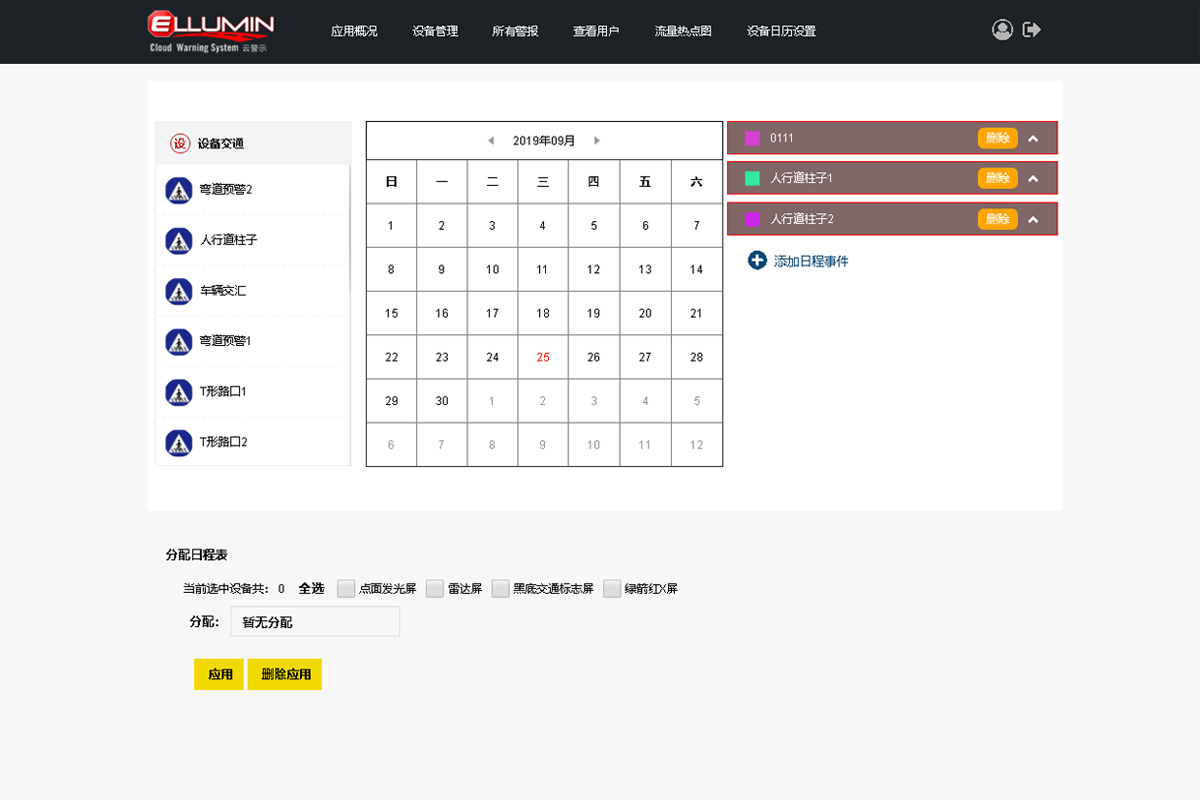Tick the 黑底交通标志屏 checkbox
The width and height of the screenshot is (1200, 800).
coord(500,589)
